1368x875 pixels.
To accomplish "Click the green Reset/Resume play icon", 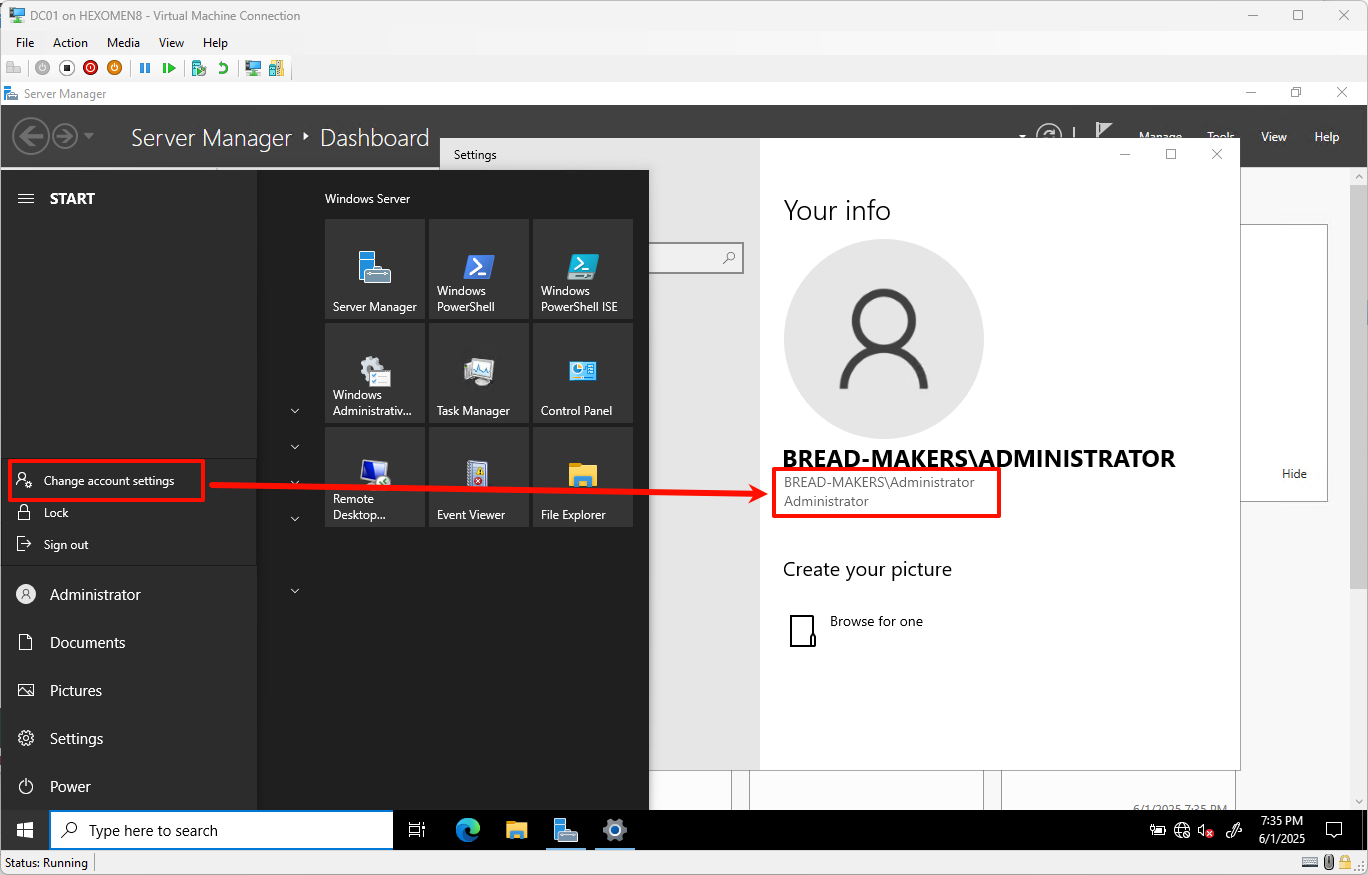I will 169,68.
